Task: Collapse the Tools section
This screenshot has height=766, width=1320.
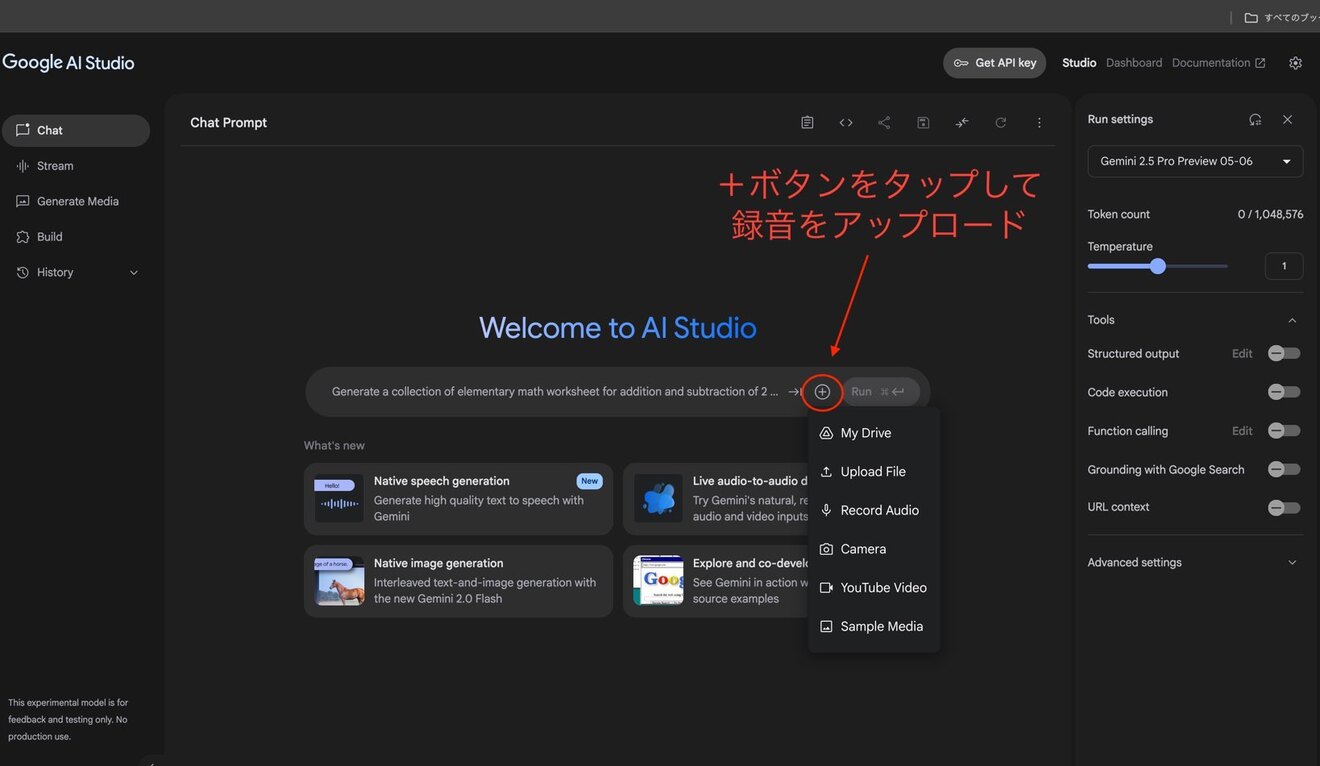Action: (x=1292, y=320)
